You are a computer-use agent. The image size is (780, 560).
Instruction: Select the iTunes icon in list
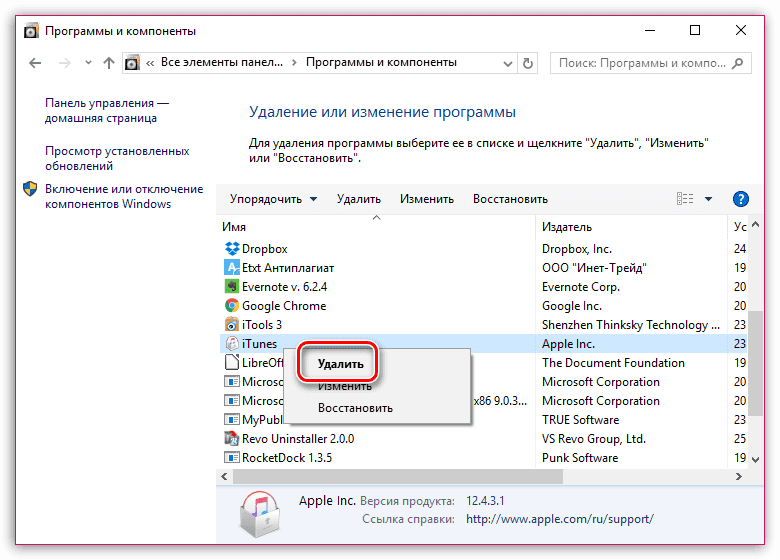tap(232, 343)
